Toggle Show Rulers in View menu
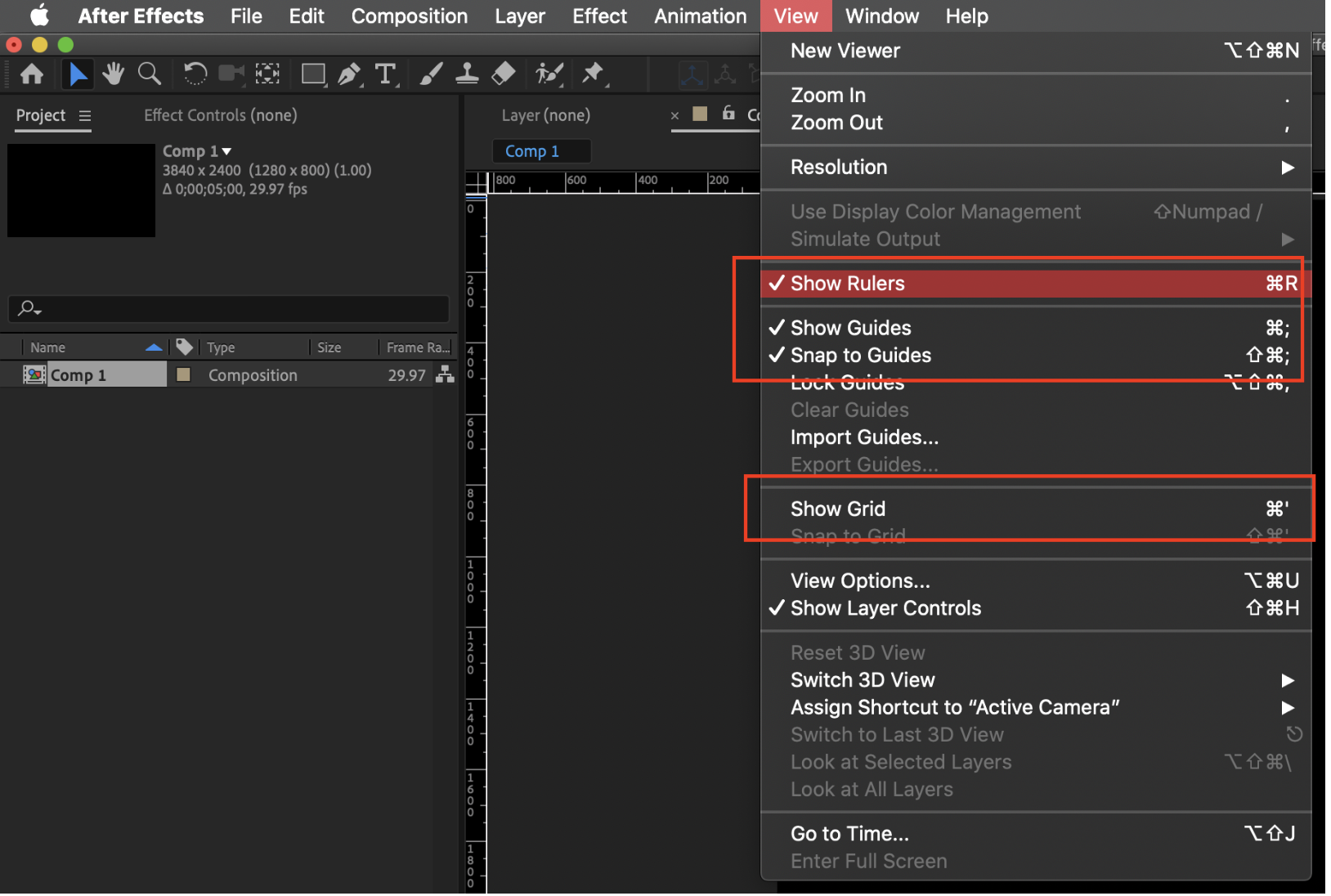This screenshot has height=896, width=1331. (1036, 284)
